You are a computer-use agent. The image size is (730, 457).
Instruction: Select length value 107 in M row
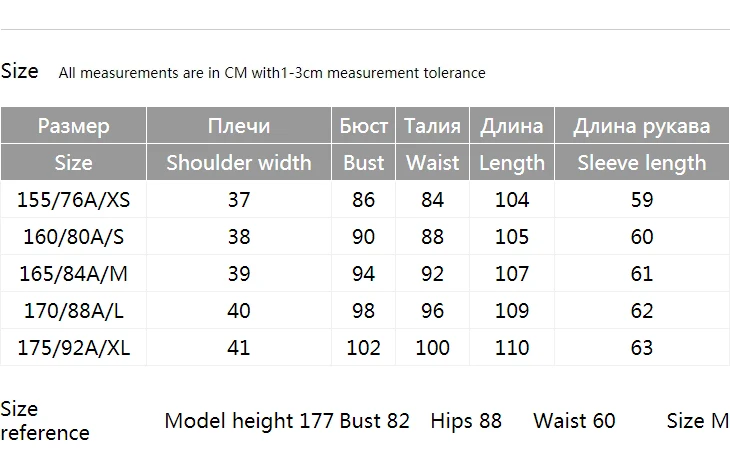(x=512, y=274)
